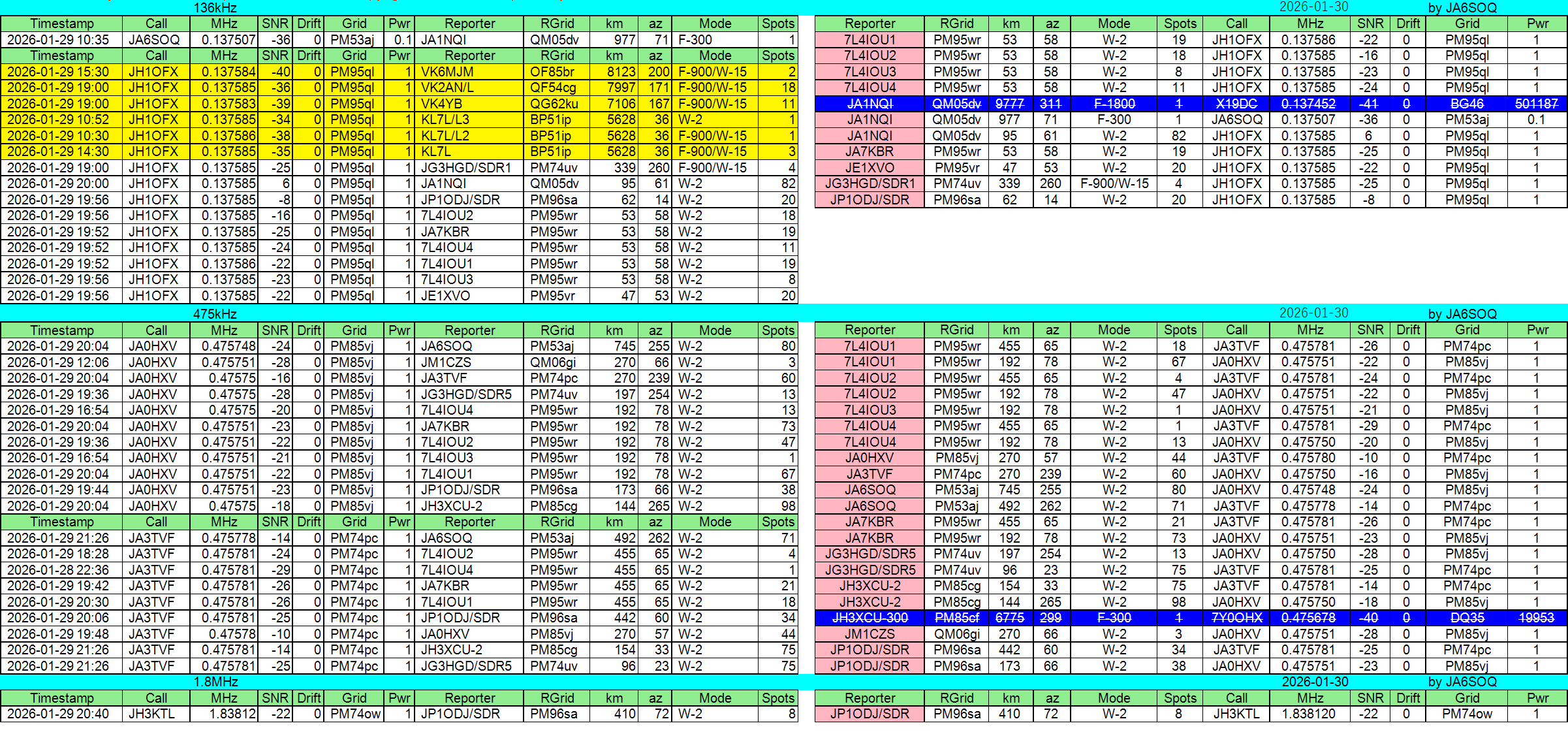
Task: Select the 1.838120 MHz cell
Action: (x=1309, y=714)
